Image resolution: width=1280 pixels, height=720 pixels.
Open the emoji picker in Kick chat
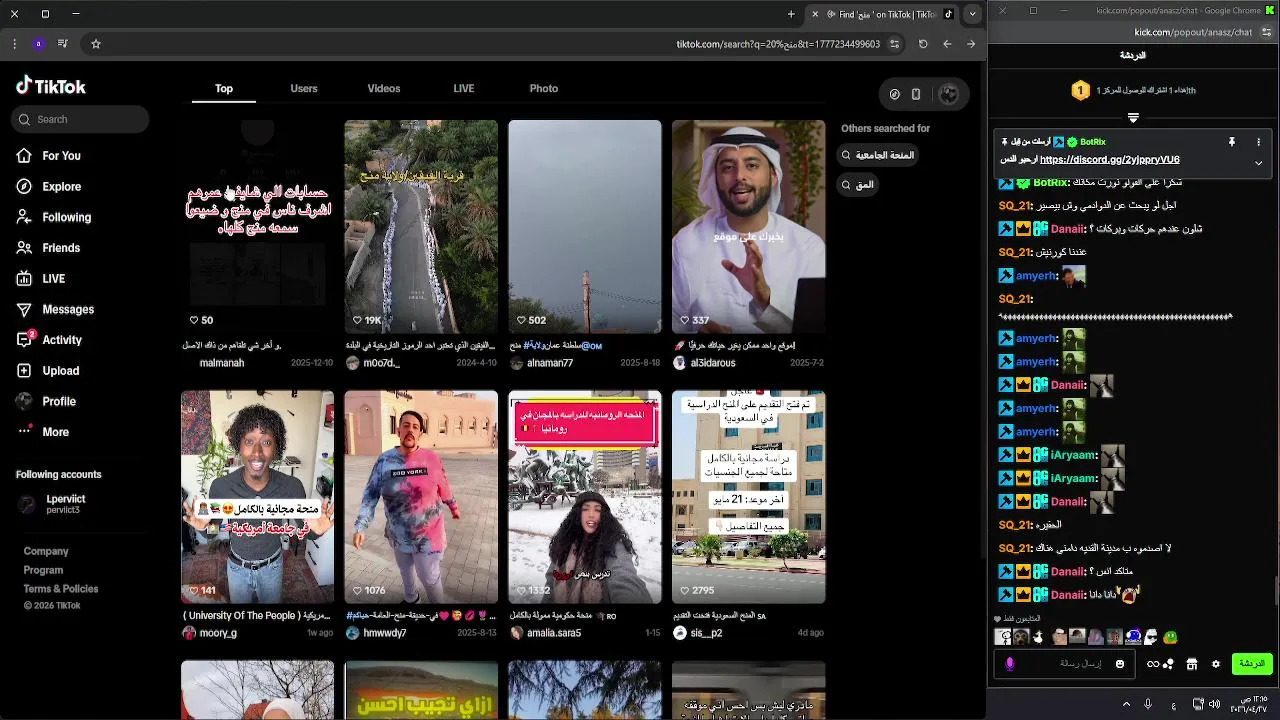point(1120,664)
